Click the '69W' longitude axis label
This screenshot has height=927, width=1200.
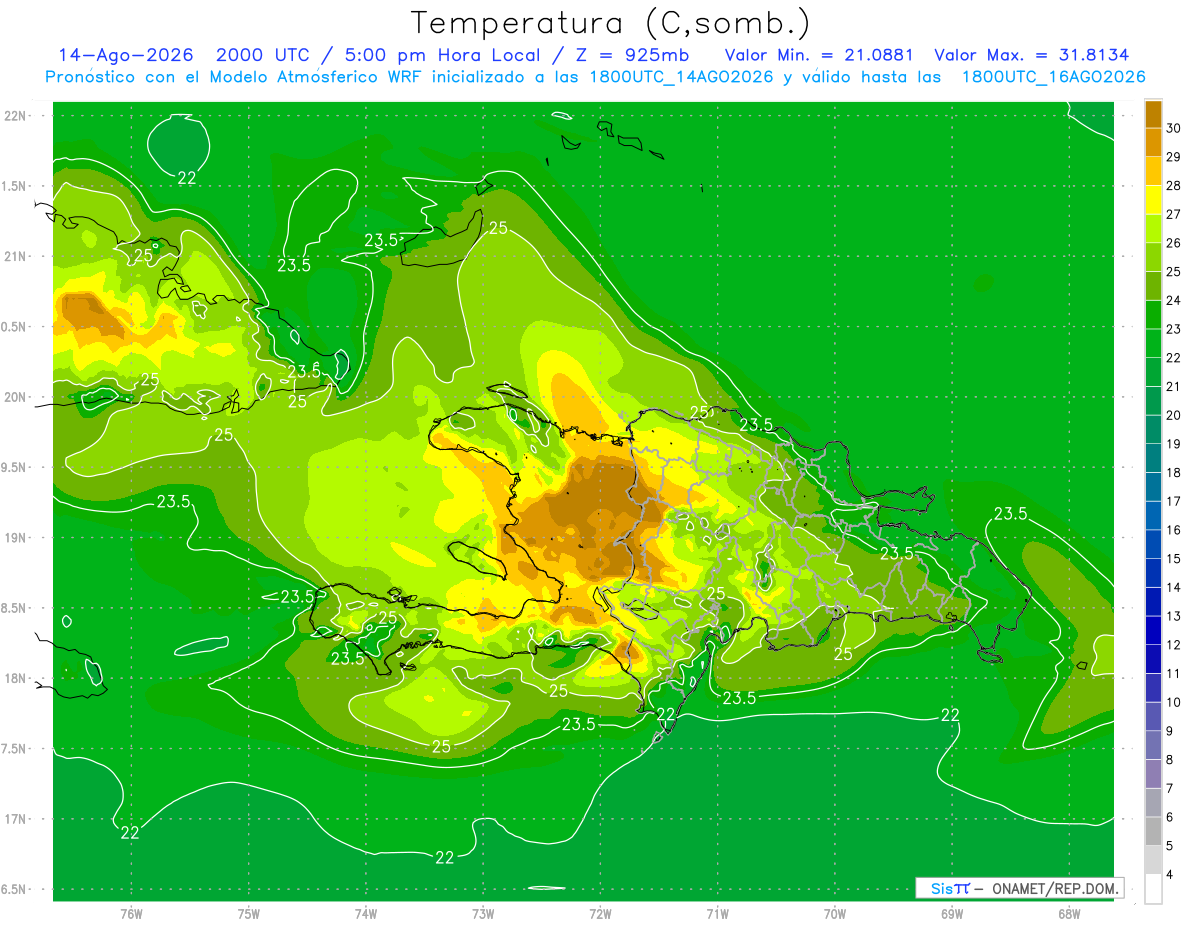[952, 913]
